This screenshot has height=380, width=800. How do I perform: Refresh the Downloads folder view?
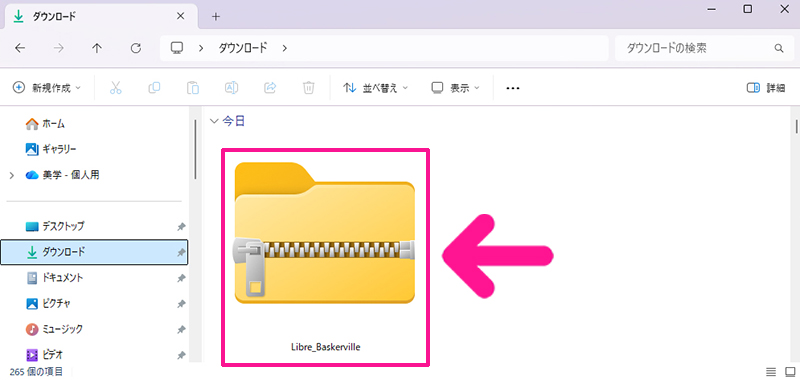pos(136,48)
